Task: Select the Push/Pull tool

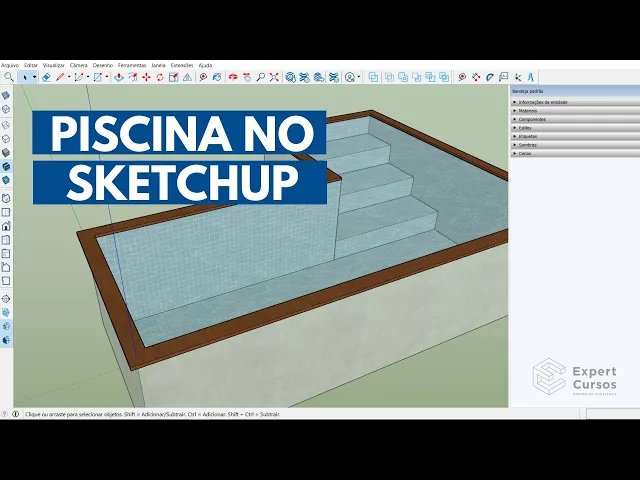Action: point(119,77)
